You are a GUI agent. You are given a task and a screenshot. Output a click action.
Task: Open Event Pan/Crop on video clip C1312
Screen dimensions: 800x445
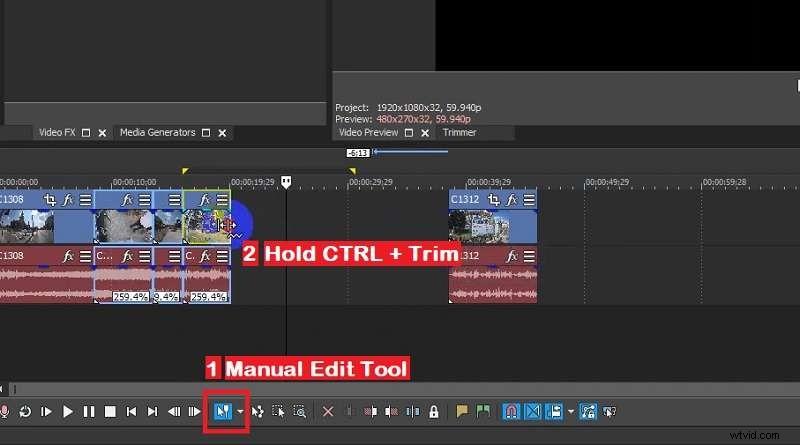click(493, 200)
